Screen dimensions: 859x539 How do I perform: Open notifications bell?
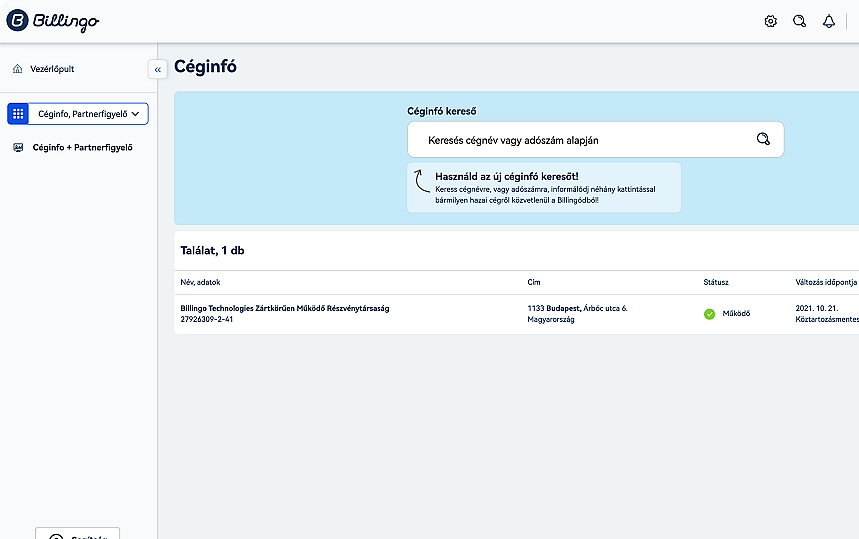coord(828,21)
